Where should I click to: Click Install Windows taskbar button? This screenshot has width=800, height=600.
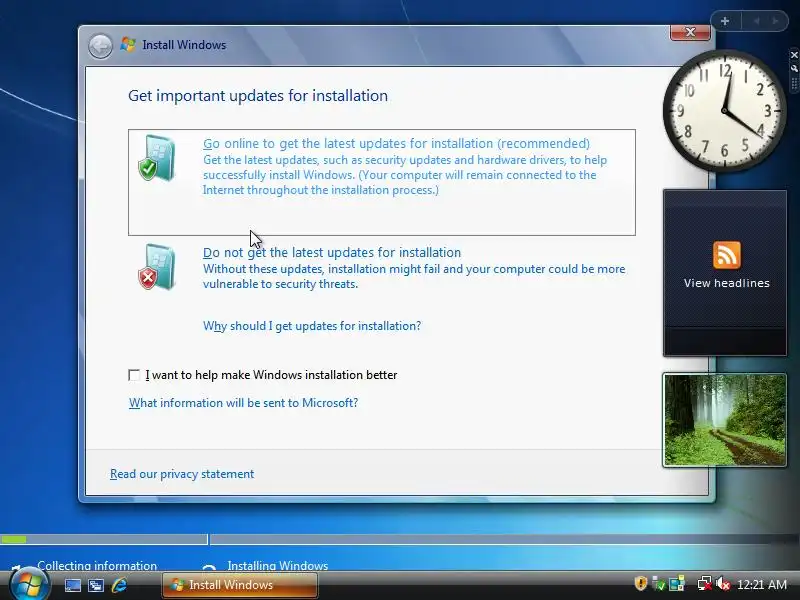pyautogui.click(x=240, y=585)
